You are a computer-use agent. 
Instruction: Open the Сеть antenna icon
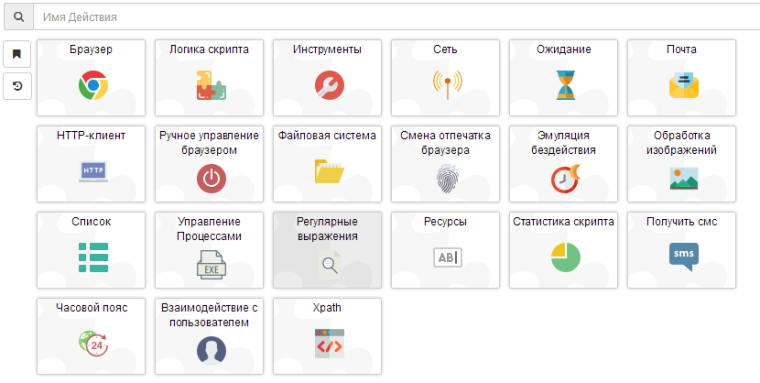447,85
